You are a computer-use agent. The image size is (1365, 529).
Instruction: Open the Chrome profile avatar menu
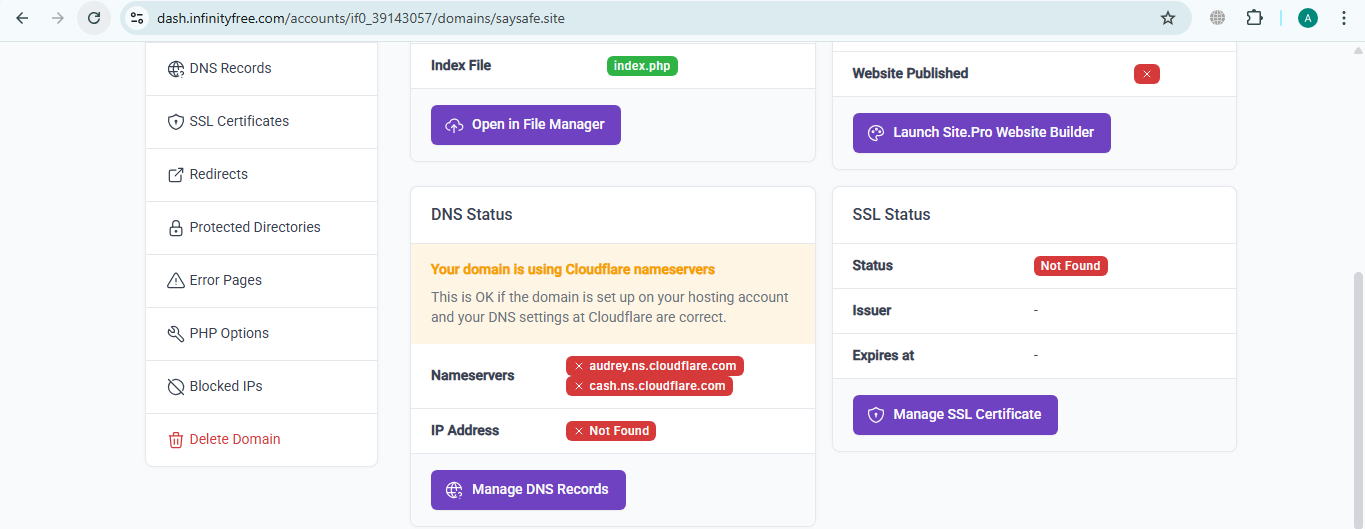click(x=1307, y=18)
